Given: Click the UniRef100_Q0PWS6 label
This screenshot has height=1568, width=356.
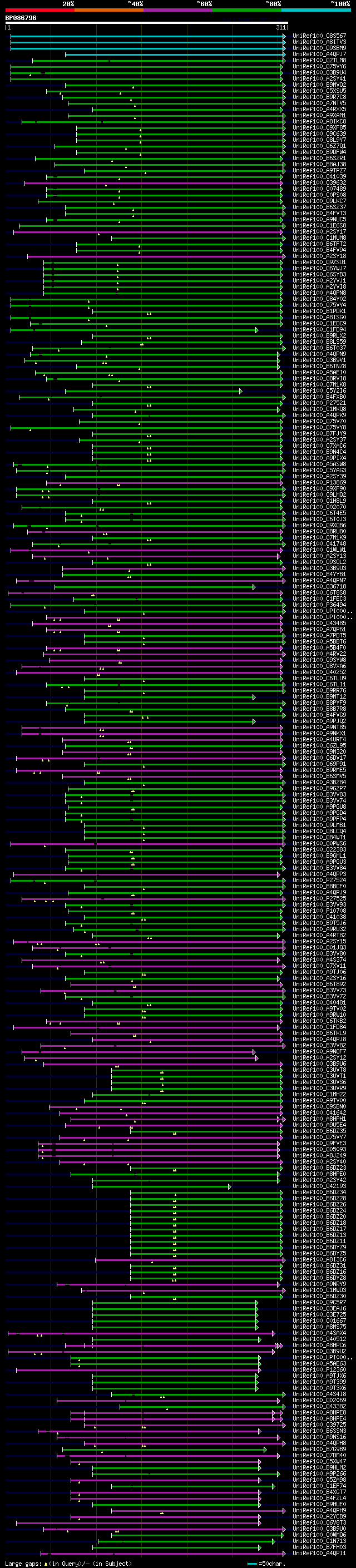Looking at the screenshot, I should (x=319, y=844).
